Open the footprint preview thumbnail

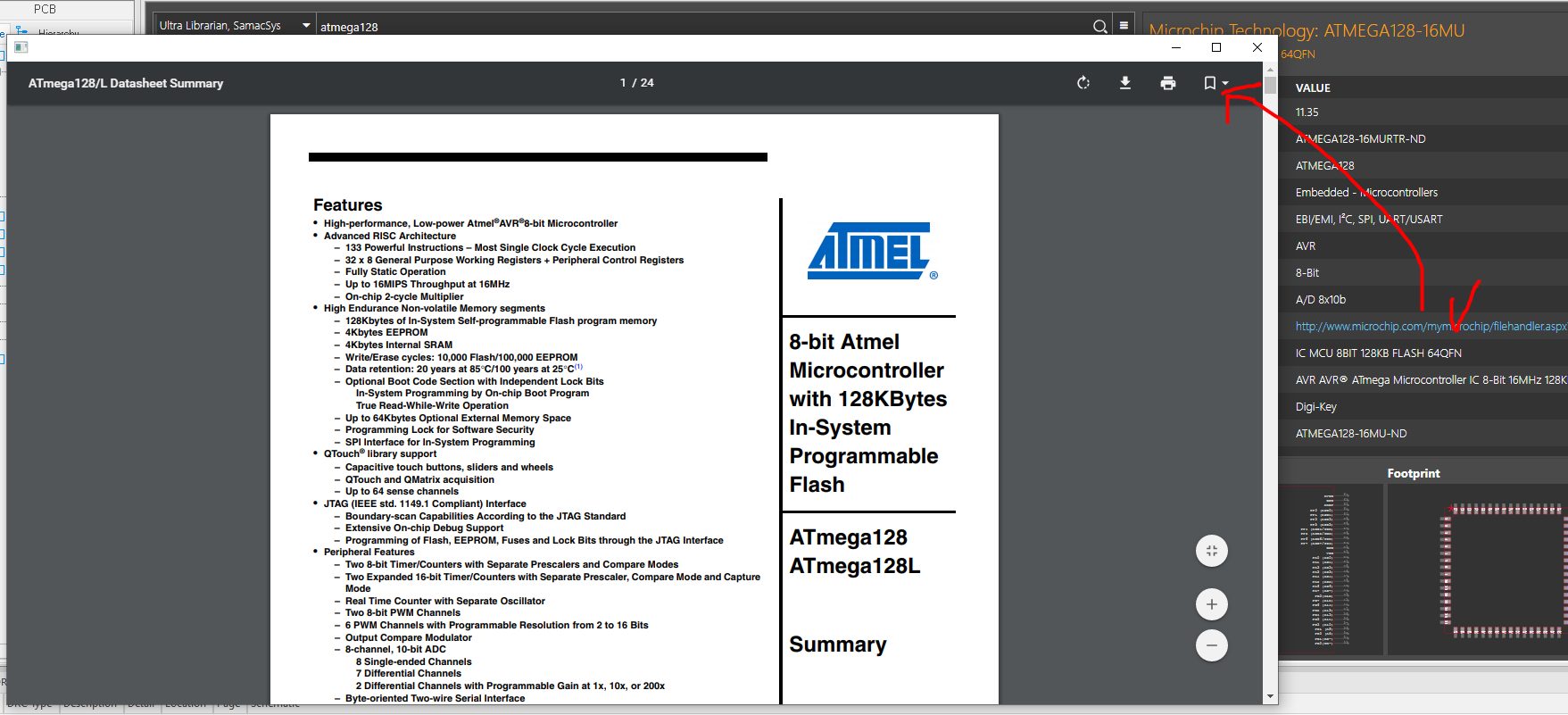pos(1479,569)
